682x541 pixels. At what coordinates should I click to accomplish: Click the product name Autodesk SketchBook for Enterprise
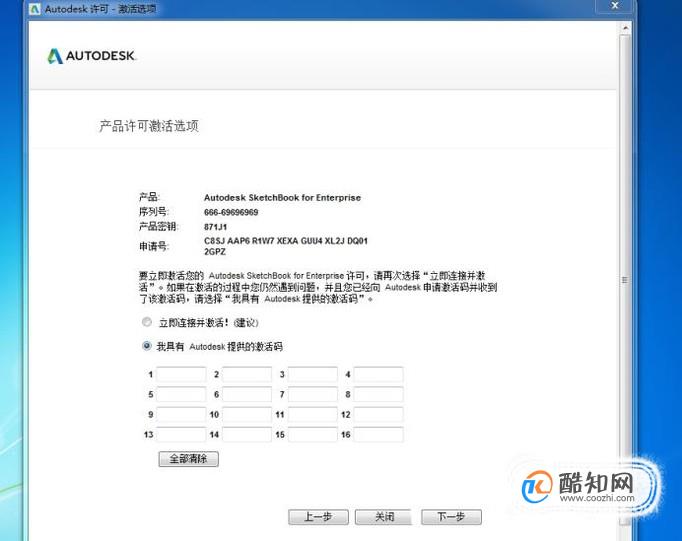[282, 197]
